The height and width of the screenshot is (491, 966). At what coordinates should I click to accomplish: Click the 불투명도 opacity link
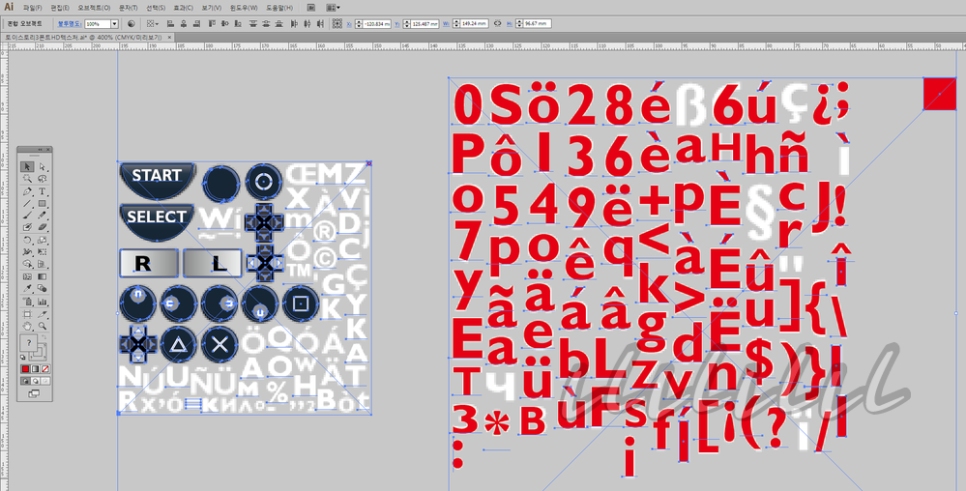[x=70, y=24]
